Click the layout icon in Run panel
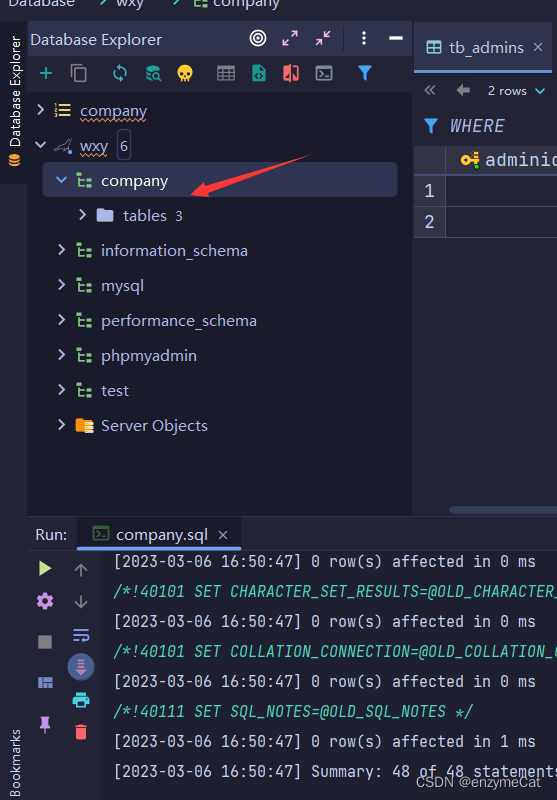 pos(45,683)
